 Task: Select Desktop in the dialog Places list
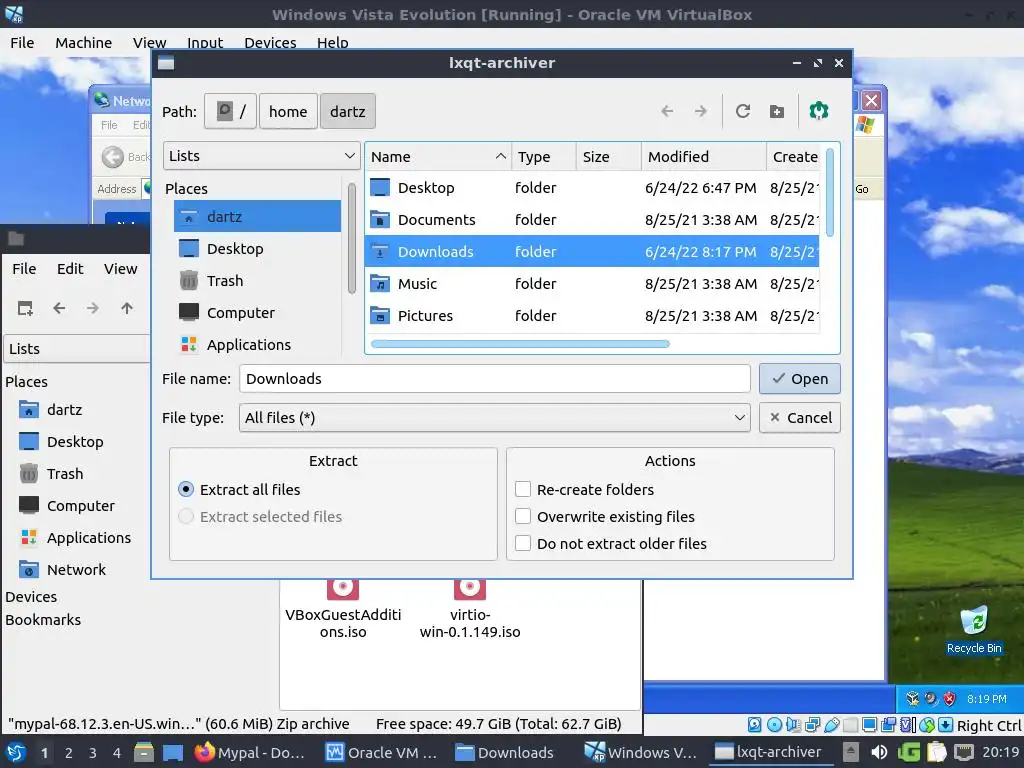257,249
